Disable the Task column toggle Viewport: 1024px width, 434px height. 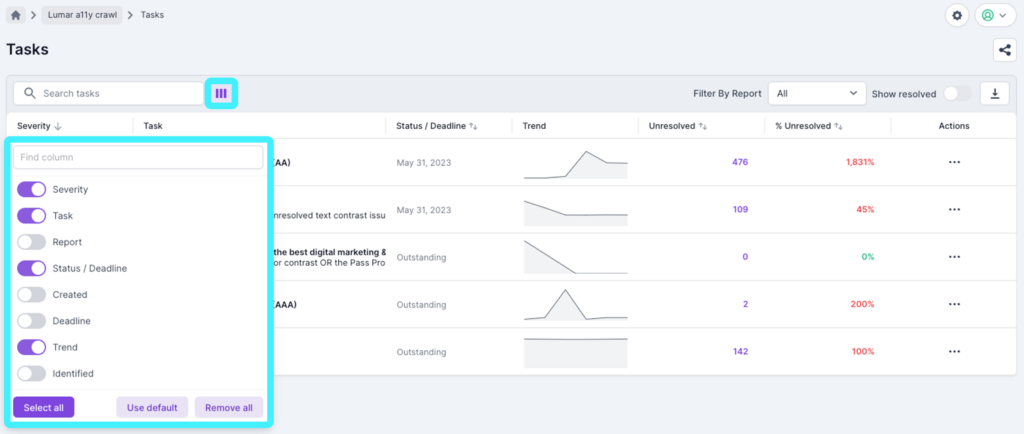(x=31, y=215)
